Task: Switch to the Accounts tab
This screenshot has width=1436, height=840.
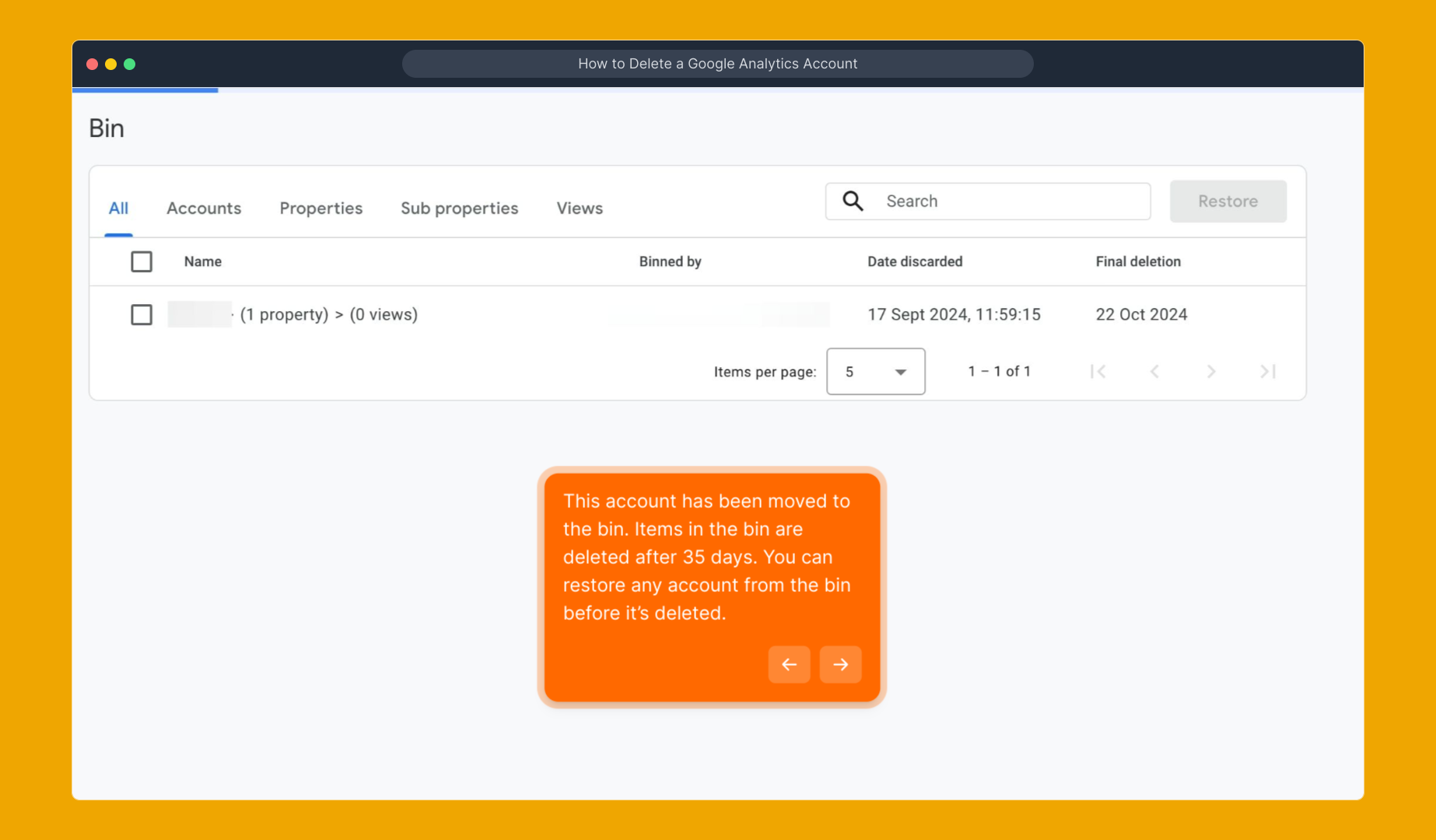Action: tap(204, 208)
